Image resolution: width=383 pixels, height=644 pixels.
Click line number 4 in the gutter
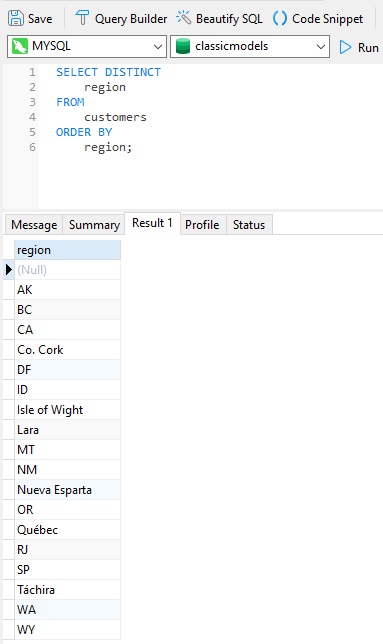click(x=32, y=117)
